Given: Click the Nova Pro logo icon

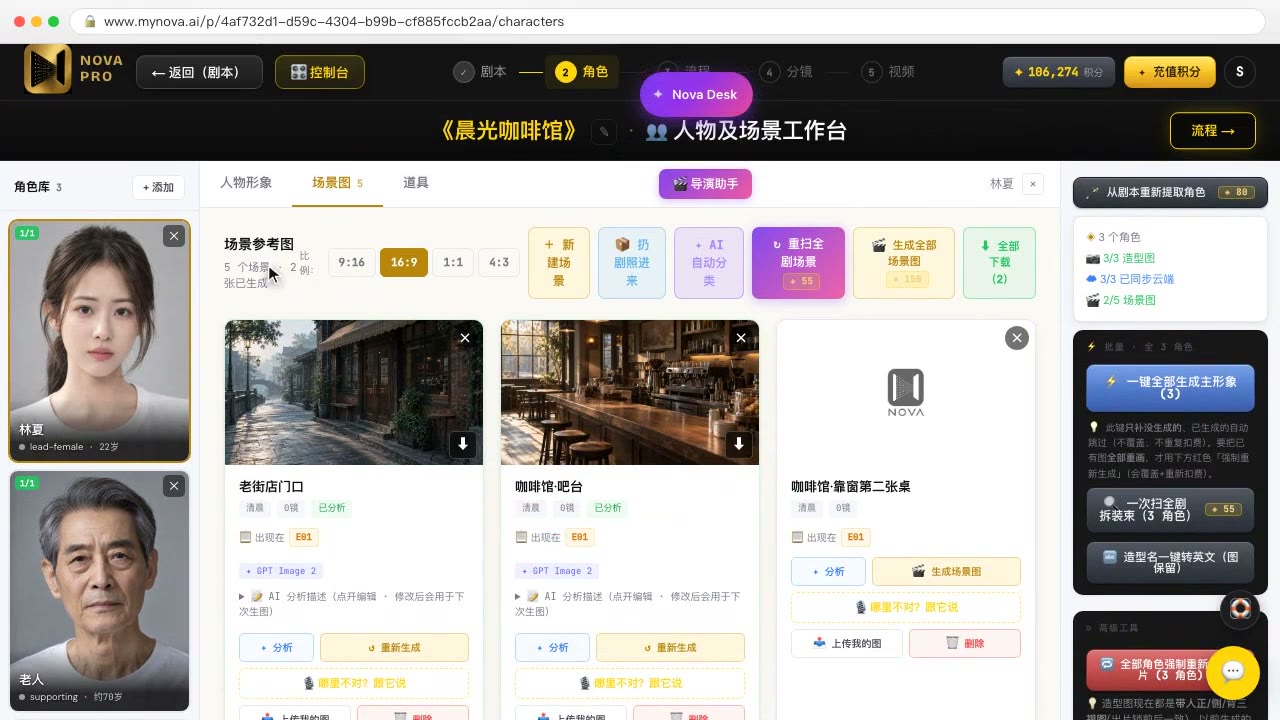Looking at the screenshot, I should tap(48, 70).
